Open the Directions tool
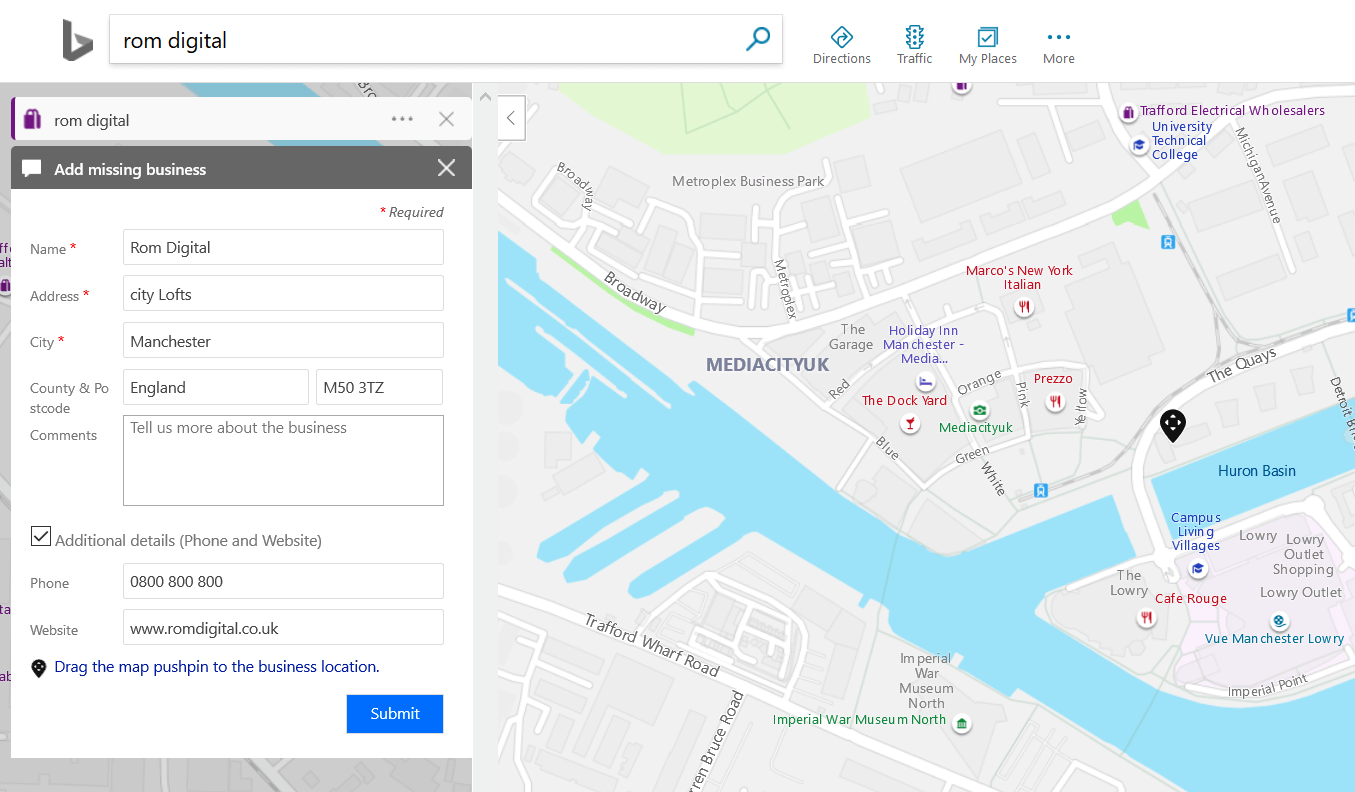Viewport: 1355px width, 792px height. (x=842, y=45)
